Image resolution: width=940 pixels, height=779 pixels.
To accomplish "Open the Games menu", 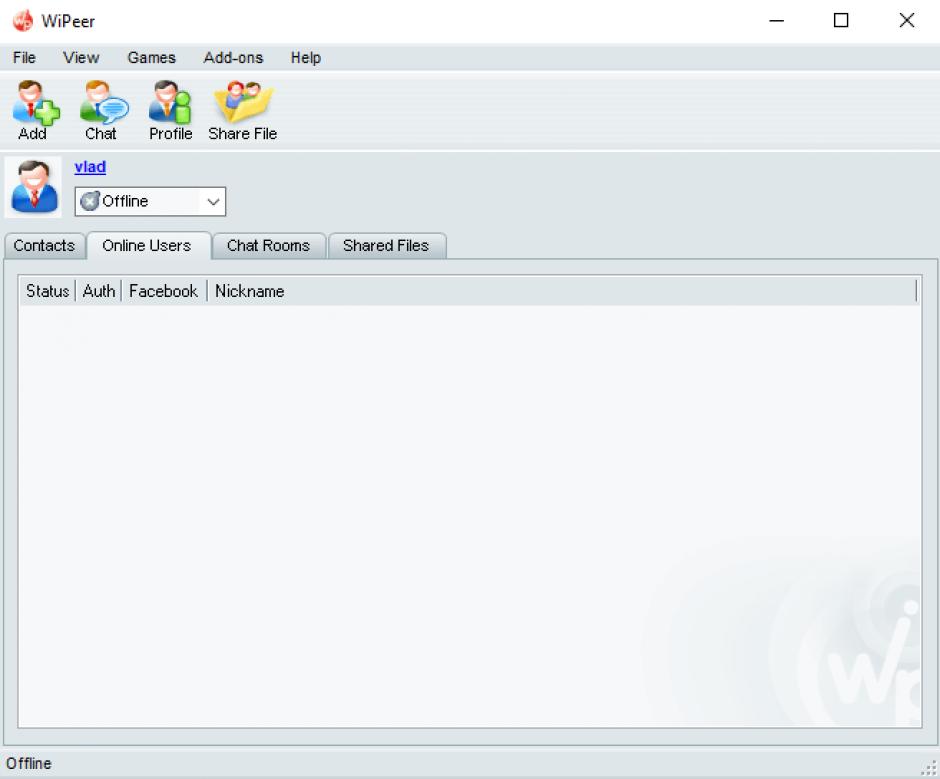I will tap(151, 58).
